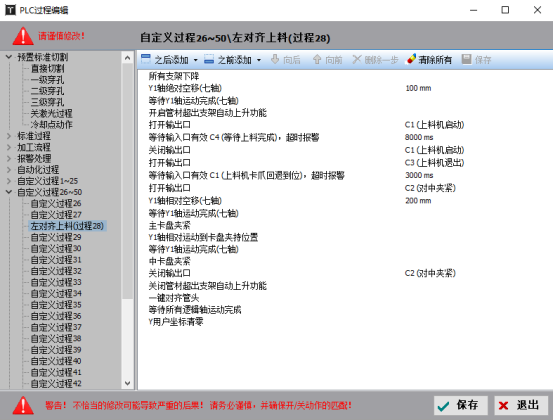Select 自定义过程29 in the tree

click(x=56, y=237)
